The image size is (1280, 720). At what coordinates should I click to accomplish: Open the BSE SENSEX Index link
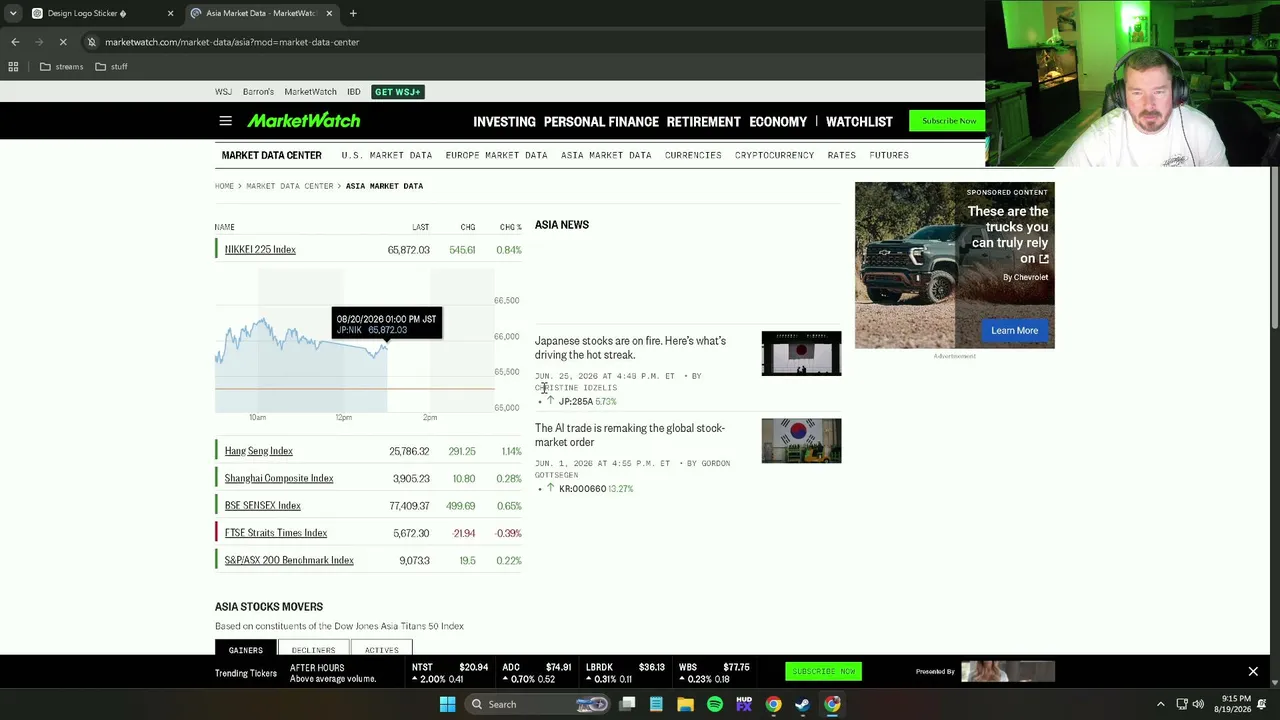pos(263,506)
